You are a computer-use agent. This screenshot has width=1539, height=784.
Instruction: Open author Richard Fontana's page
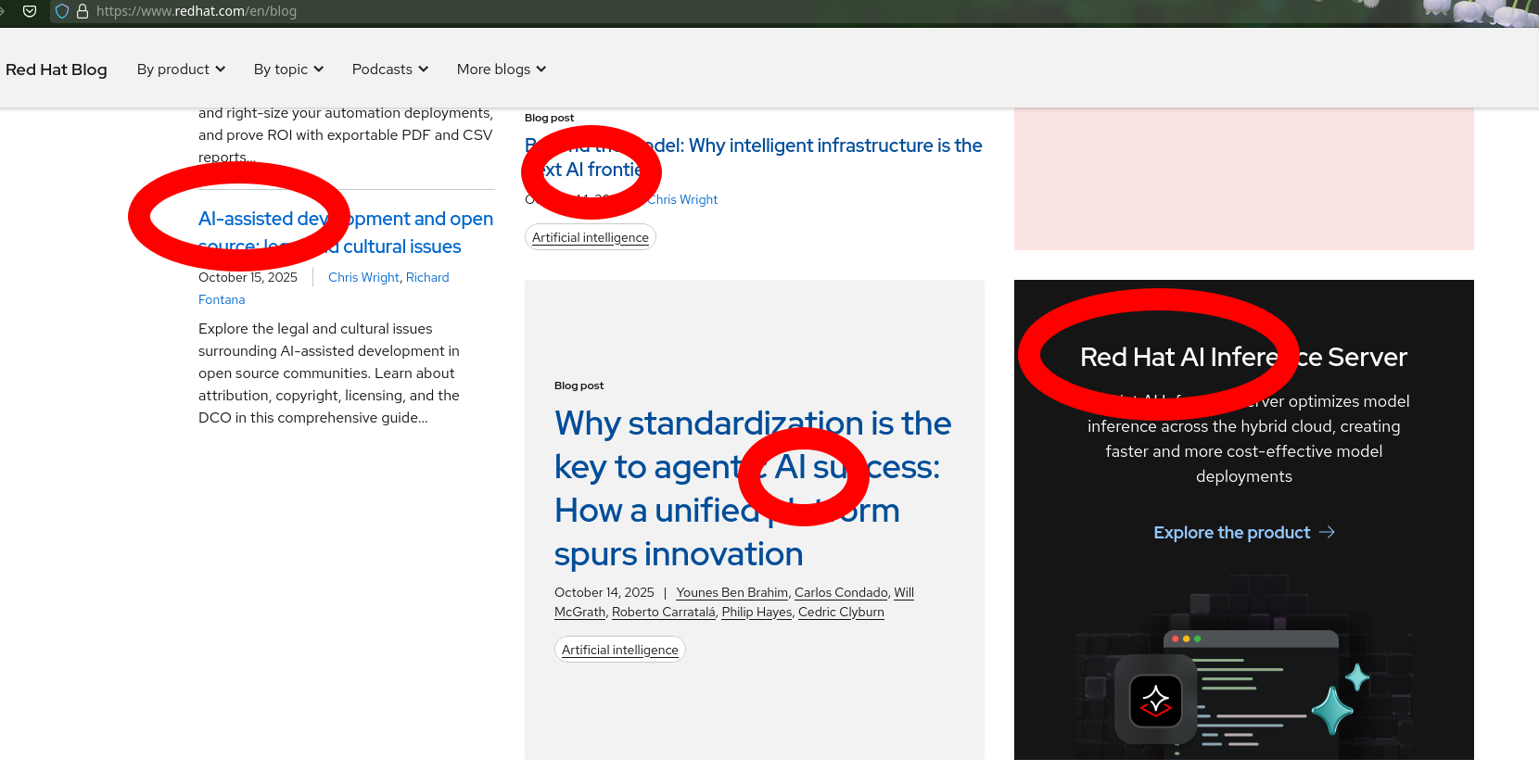[426, 277]
